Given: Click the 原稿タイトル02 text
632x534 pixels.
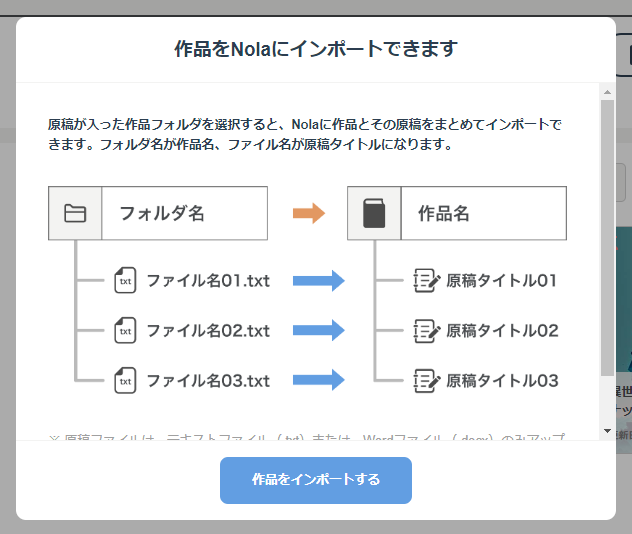Looking at the screenshot, I should coord(502,331).
